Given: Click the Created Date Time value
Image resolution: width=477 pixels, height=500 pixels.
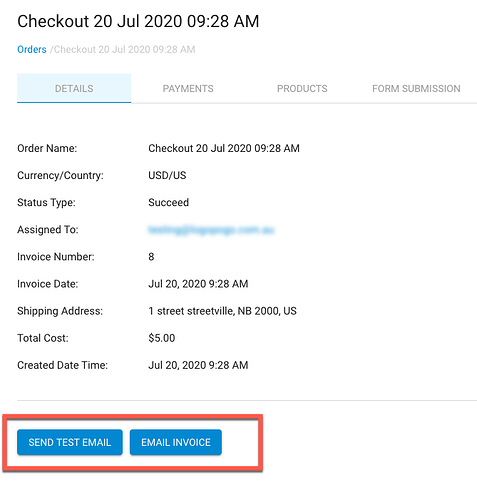Looking at the screenshot, I should pos(198,365).
